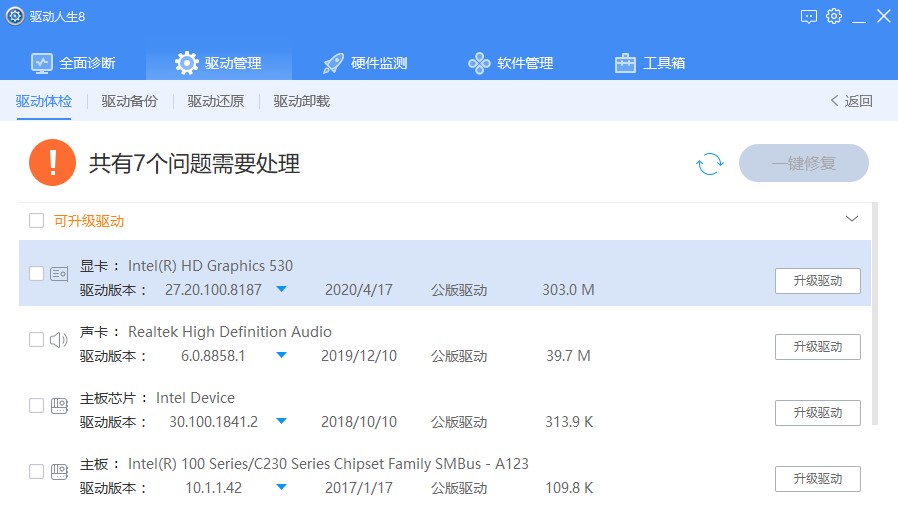Click the 共有7个问题需要处理 heading
Viewport: 898px width, 519px height.
194,164
